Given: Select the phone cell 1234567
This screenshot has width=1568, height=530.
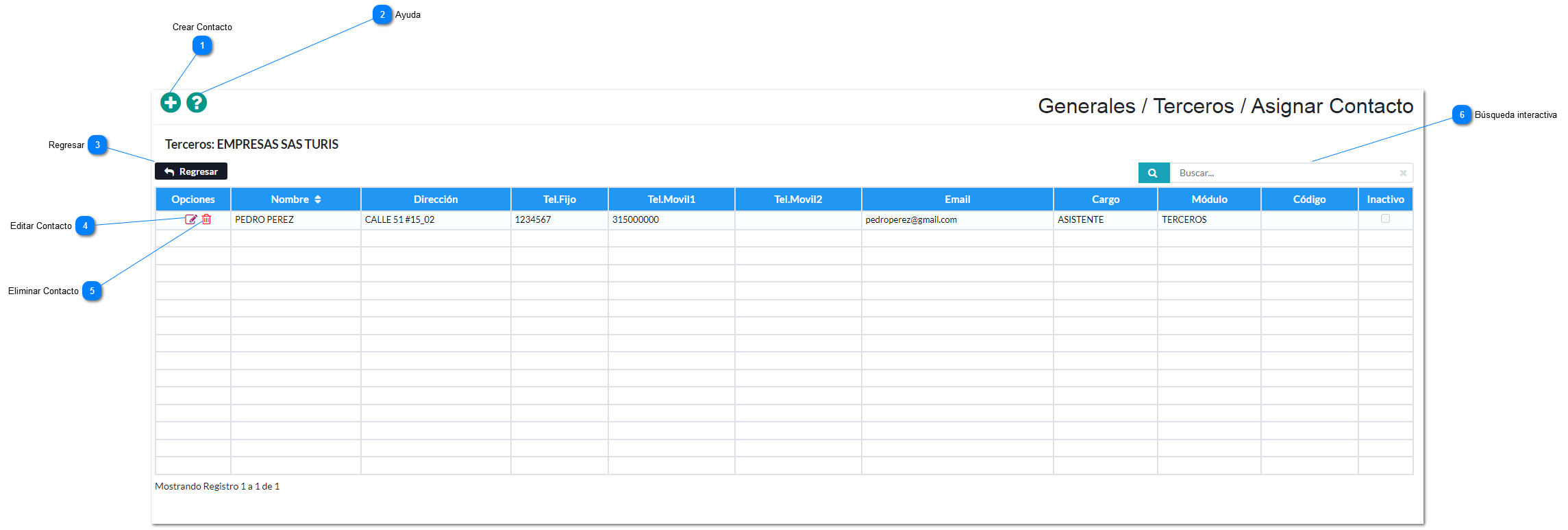Looking at the screenshot, I should (x=560, y=220).
